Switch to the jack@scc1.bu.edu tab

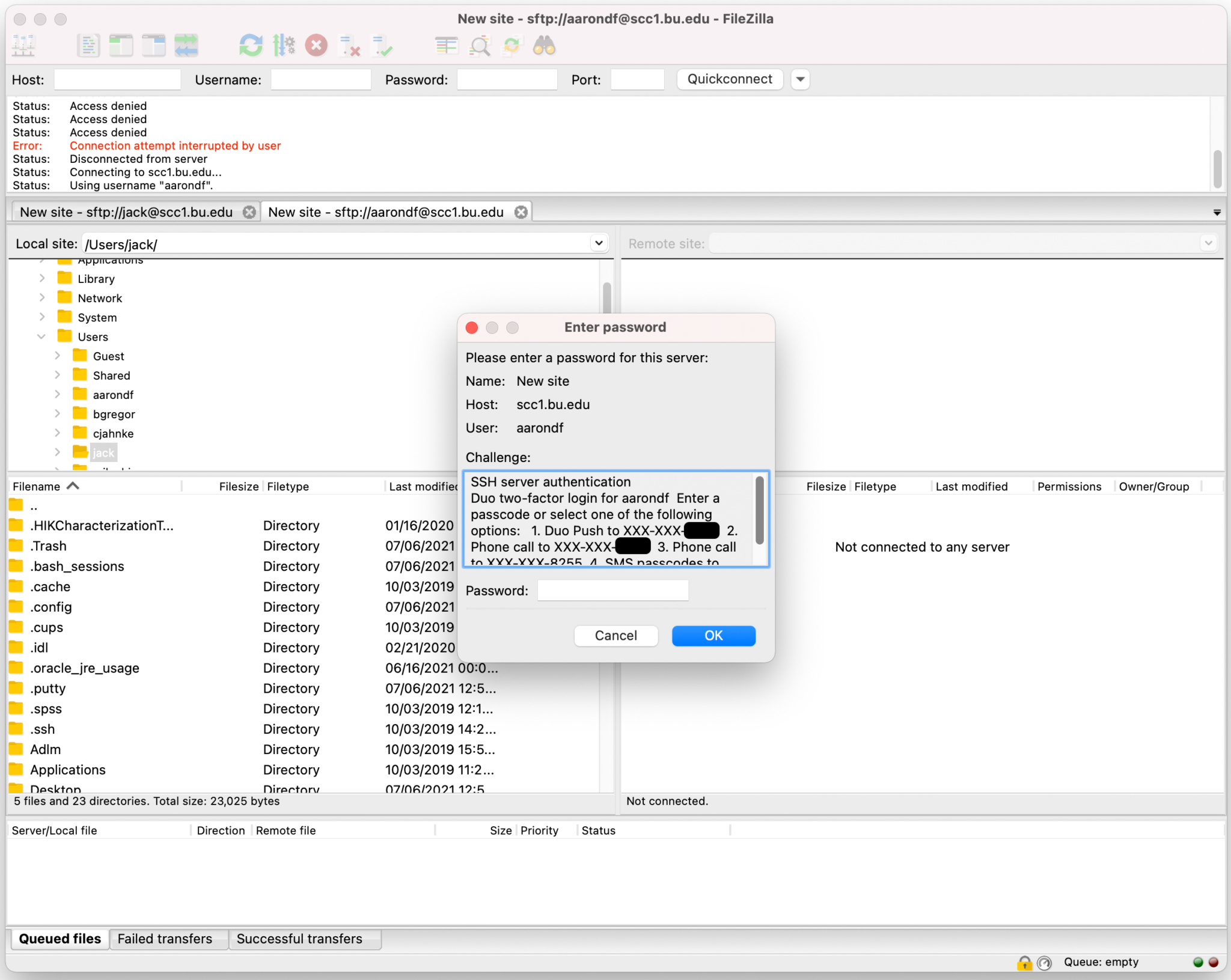click(x=125, y=212)
